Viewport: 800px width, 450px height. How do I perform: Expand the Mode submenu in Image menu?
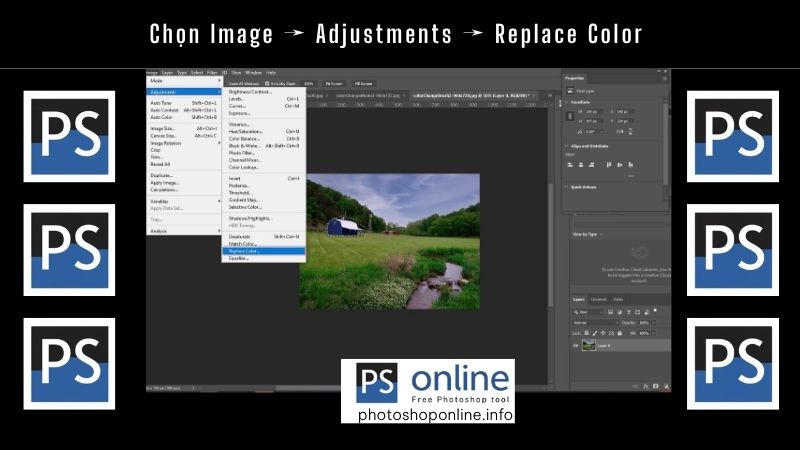pyautogui.click(x=184, y=81)
